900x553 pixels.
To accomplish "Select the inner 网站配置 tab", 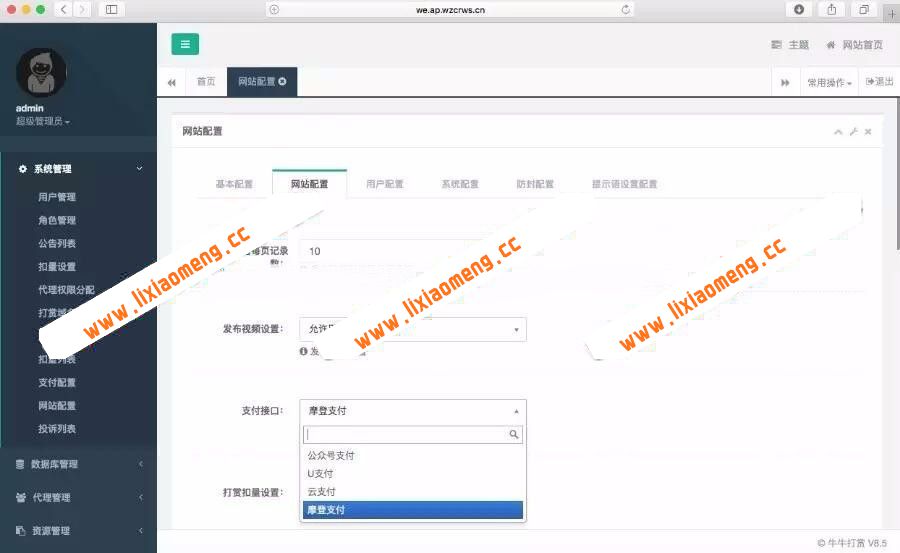I will tap(309, 184).
